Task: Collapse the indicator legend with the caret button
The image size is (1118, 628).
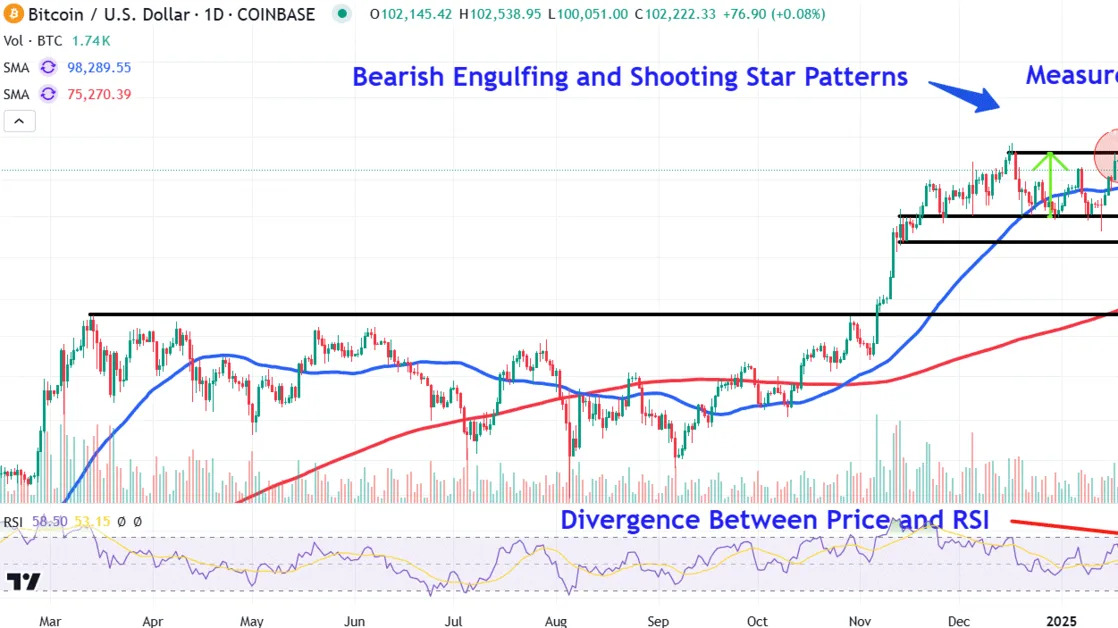Action: [19, 121]
